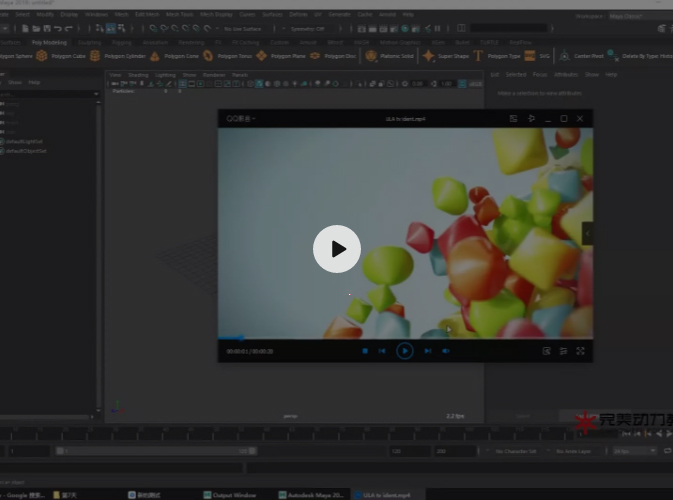673x500 pixels.
Task: Open the Poly Modeling shelf tab
Action: pyautogui.click(x=49, y=43)
